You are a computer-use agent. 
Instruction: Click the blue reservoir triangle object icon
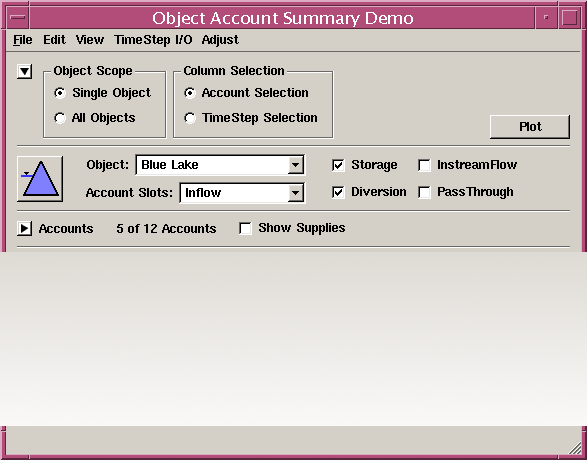(x=40, y=179)
